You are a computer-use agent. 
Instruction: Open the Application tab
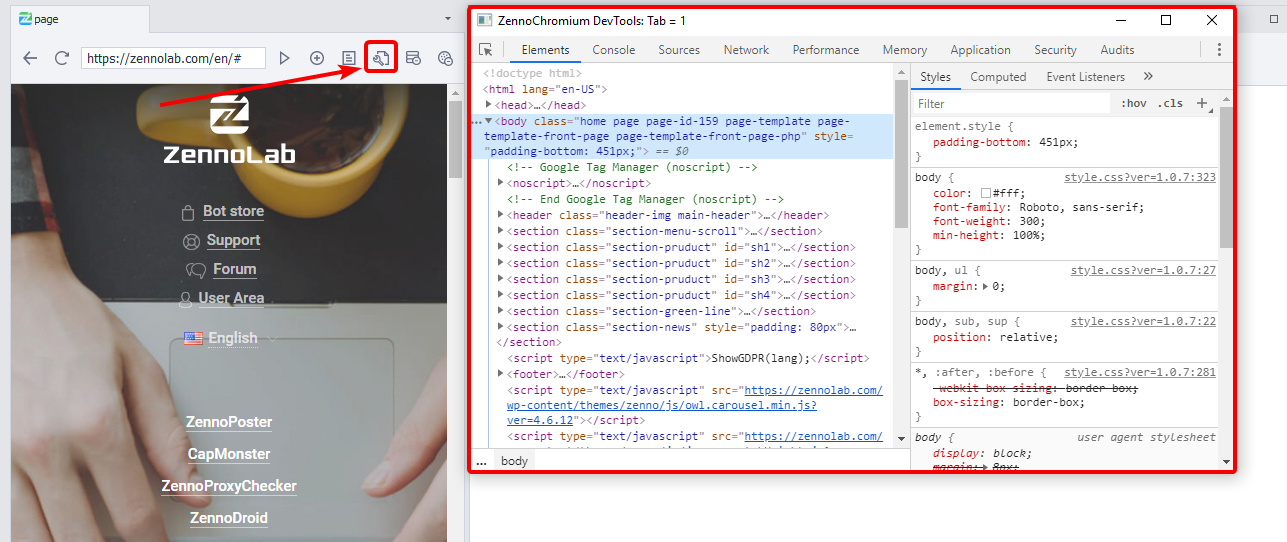[x=980, y=50]
